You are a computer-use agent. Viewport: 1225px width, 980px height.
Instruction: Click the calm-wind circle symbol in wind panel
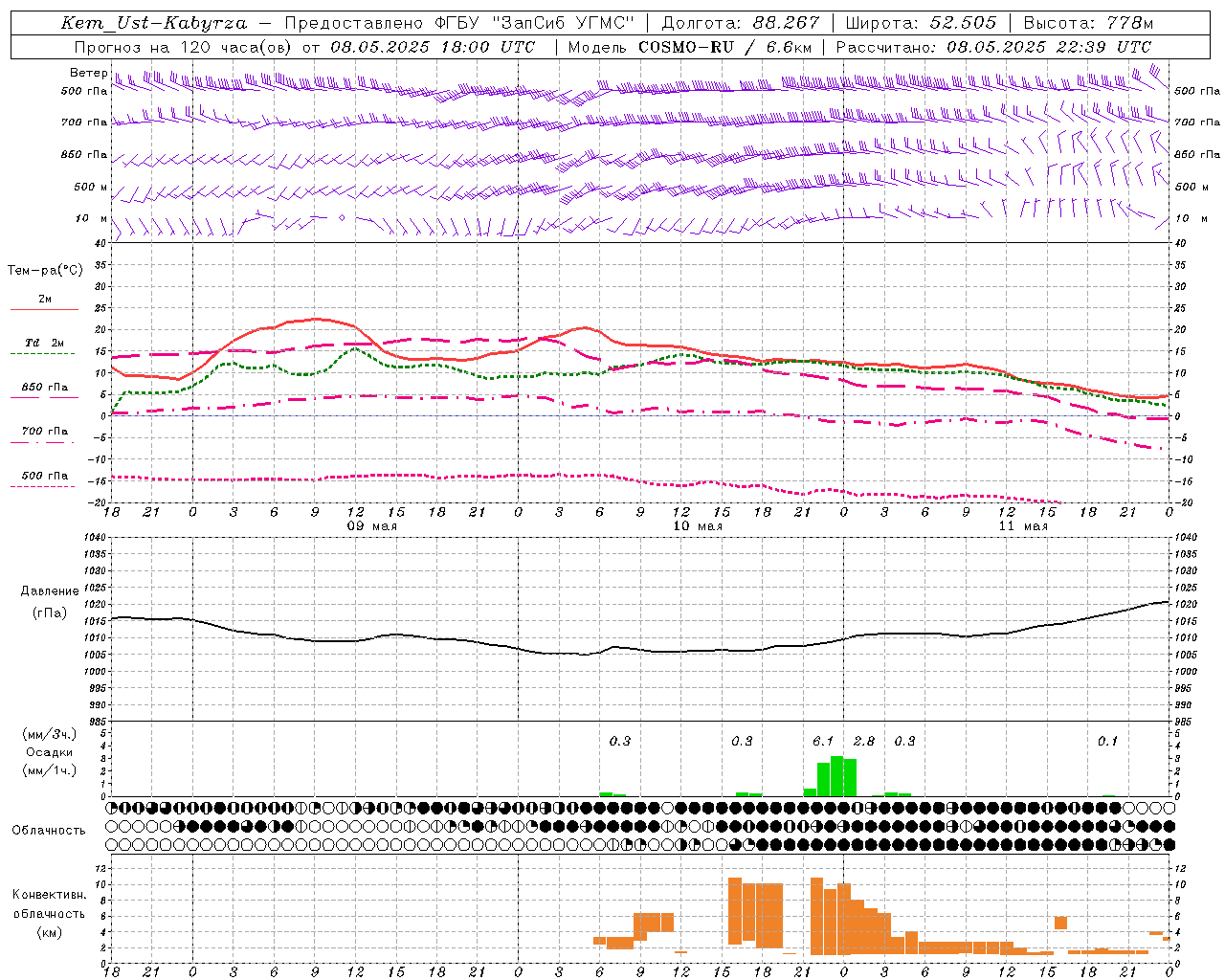click(342, 218)
